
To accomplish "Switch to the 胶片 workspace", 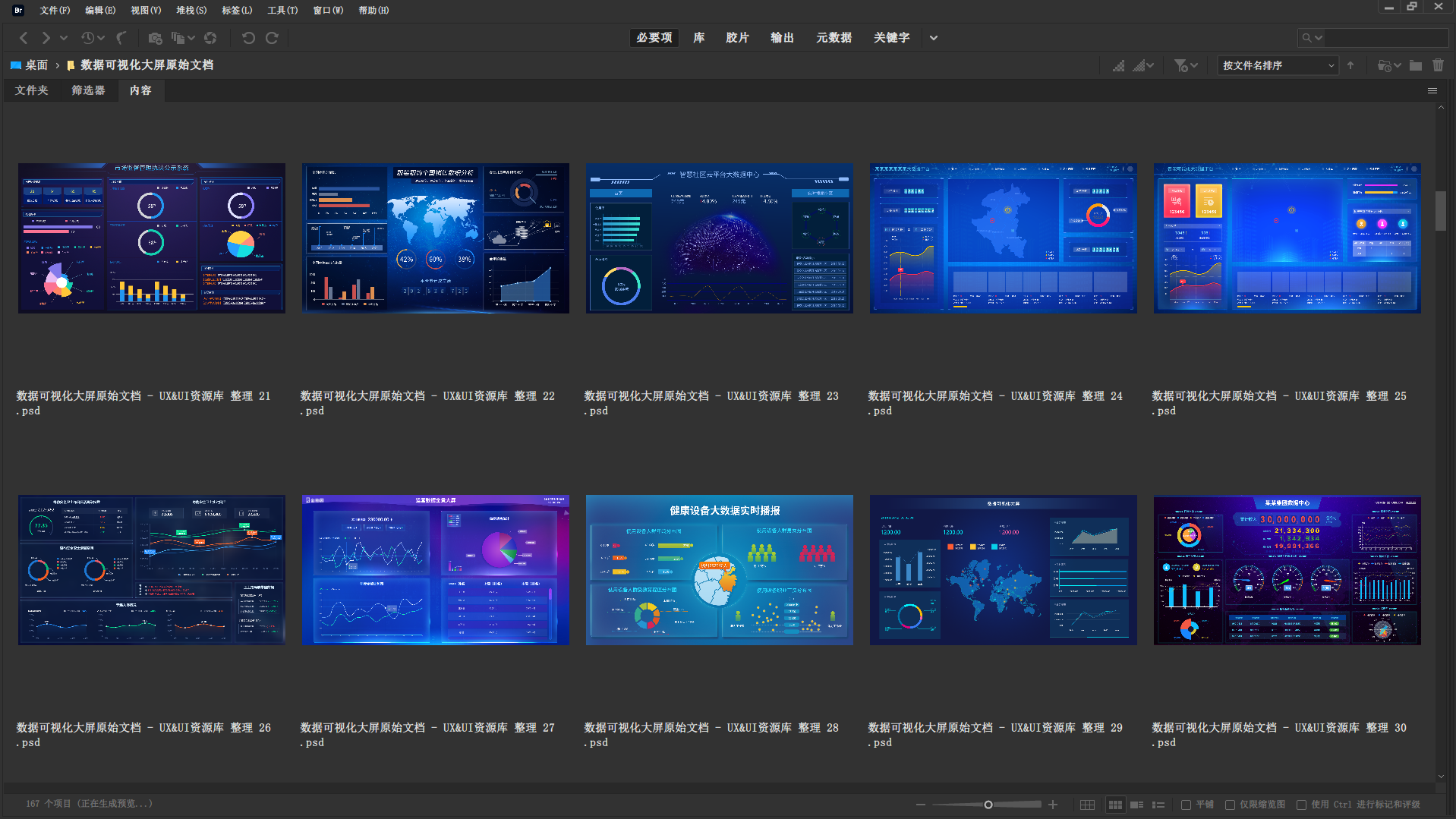I will click(737, 38).
